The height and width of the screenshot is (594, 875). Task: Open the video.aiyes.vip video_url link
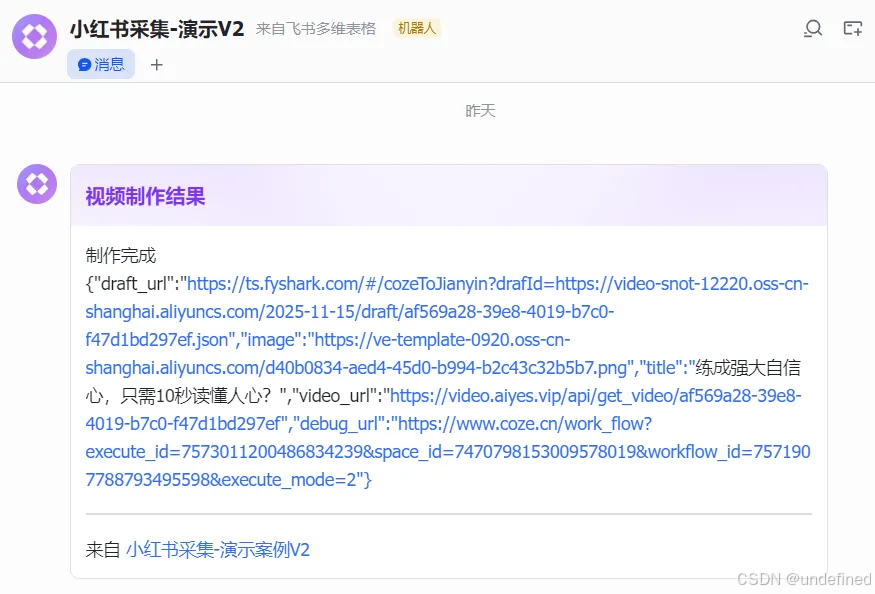444,409
